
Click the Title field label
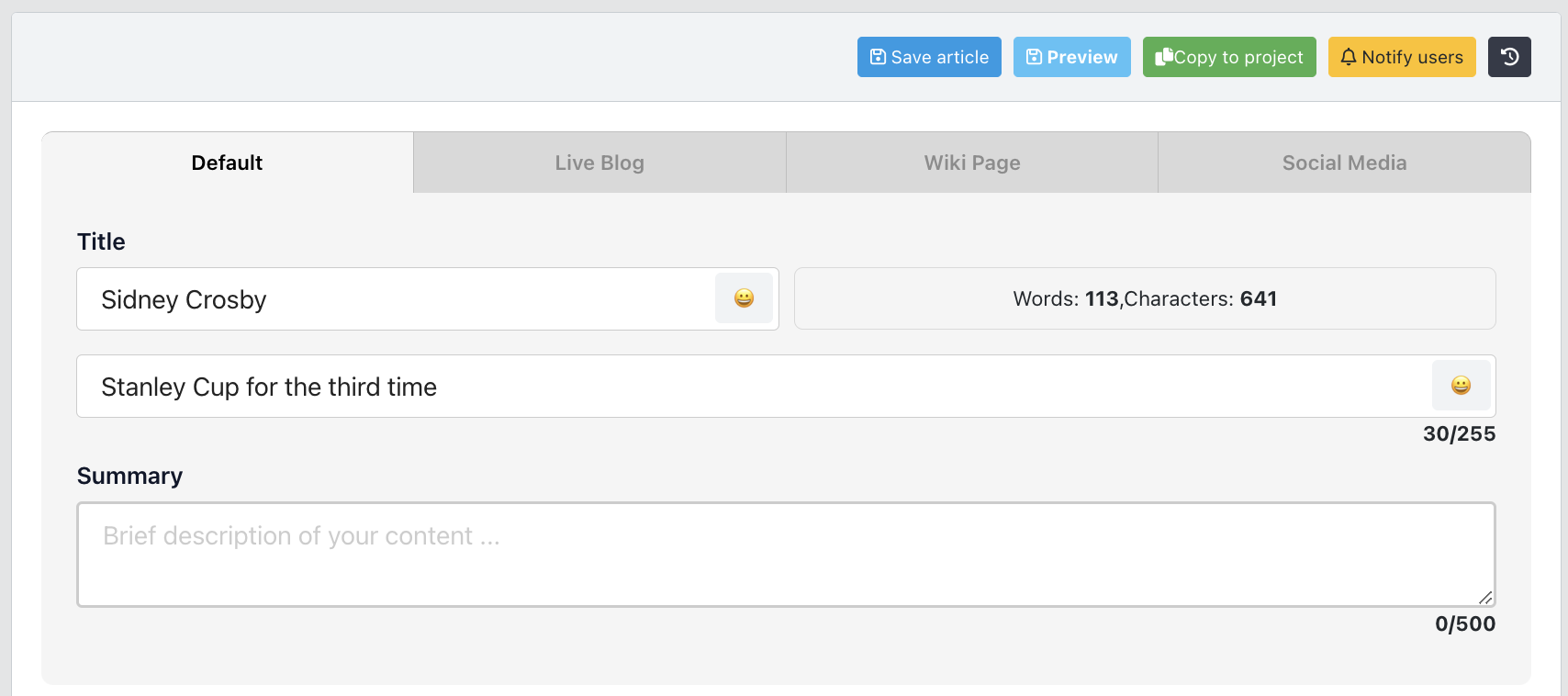click(101, 241)
